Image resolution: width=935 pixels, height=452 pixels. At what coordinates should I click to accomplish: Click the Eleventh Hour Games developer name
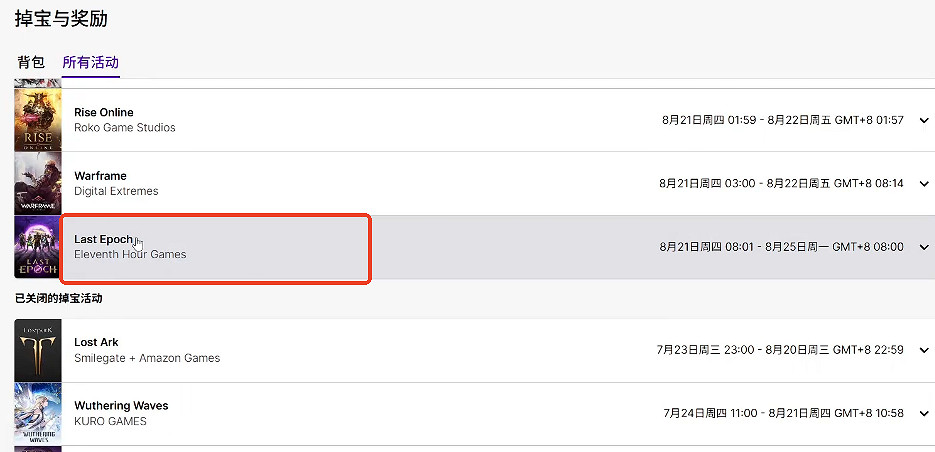[x=130, y=254]
